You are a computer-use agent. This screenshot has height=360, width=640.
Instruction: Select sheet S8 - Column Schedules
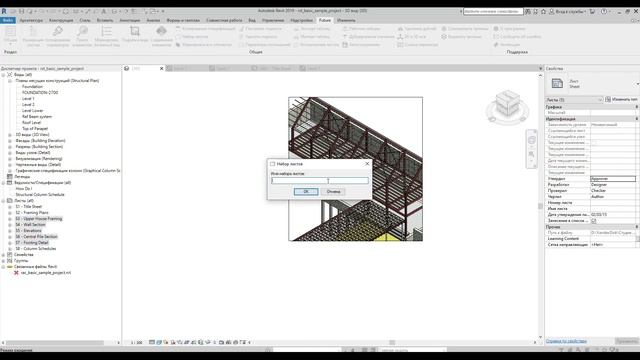coord(36,249)
